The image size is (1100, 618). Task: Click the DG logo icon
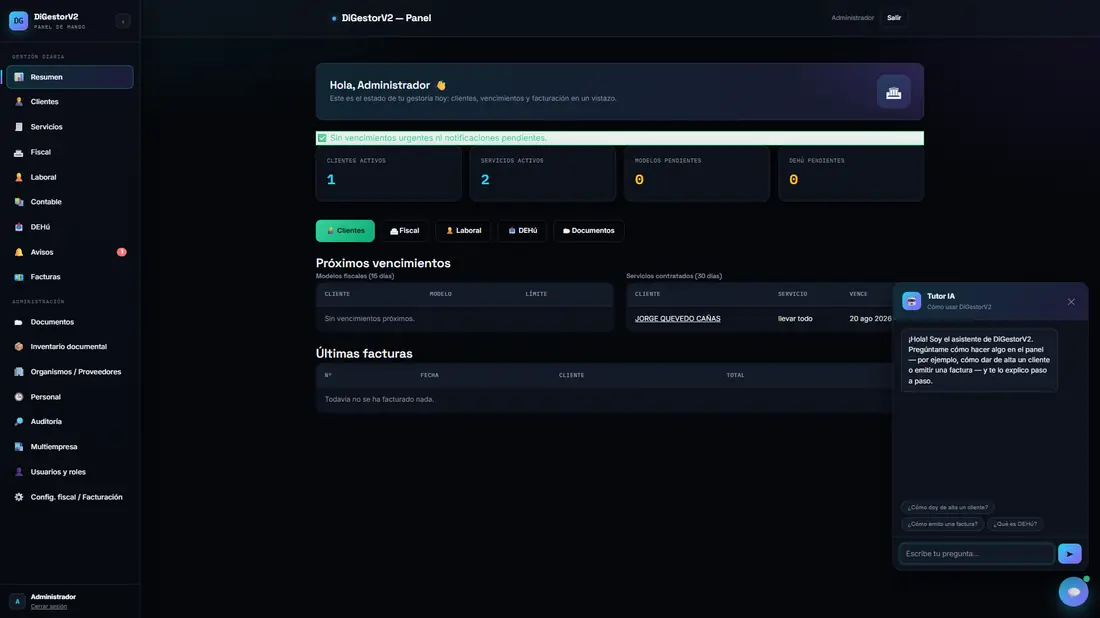point(18,21)
